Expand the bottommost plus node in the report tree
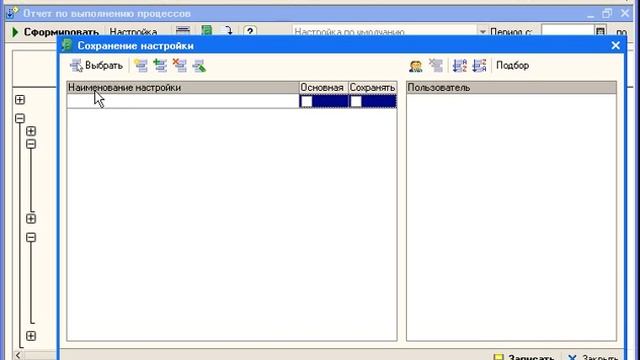This screenshot has height=360, width=640. point(31,336)
